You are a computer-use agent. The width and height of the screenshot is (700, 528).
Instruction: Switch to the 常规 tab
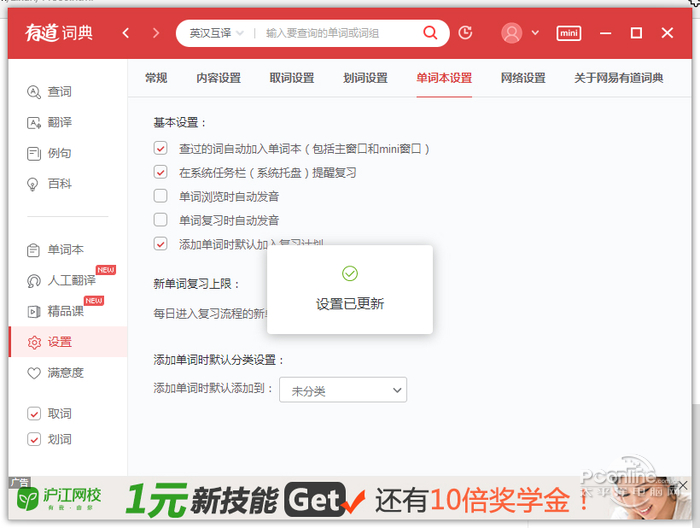[156, 78]
